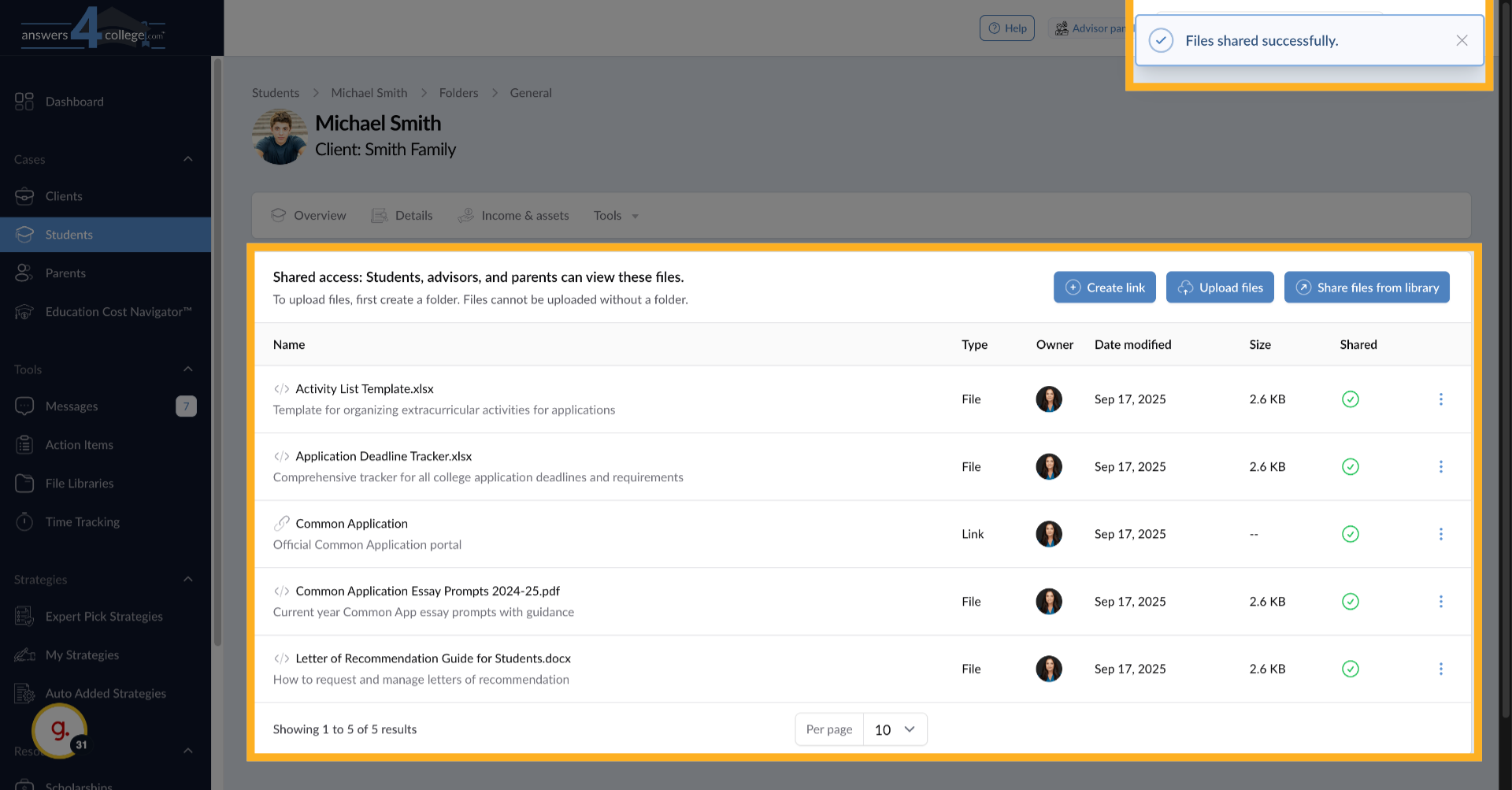Screen dimensions: 1512x790
Task: Open the Dashboard from the sidebar
Action: click(x=75, y=101)
